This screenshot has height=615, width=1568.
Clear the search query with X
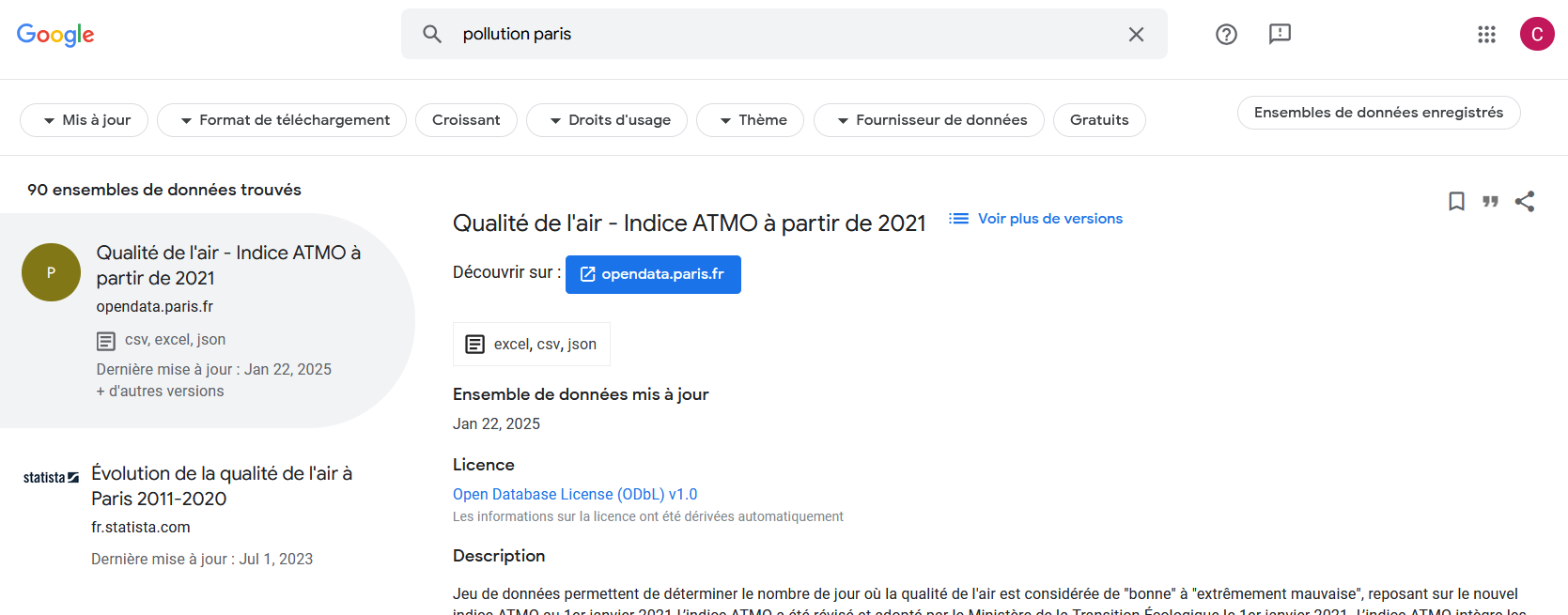point(1136,35)
